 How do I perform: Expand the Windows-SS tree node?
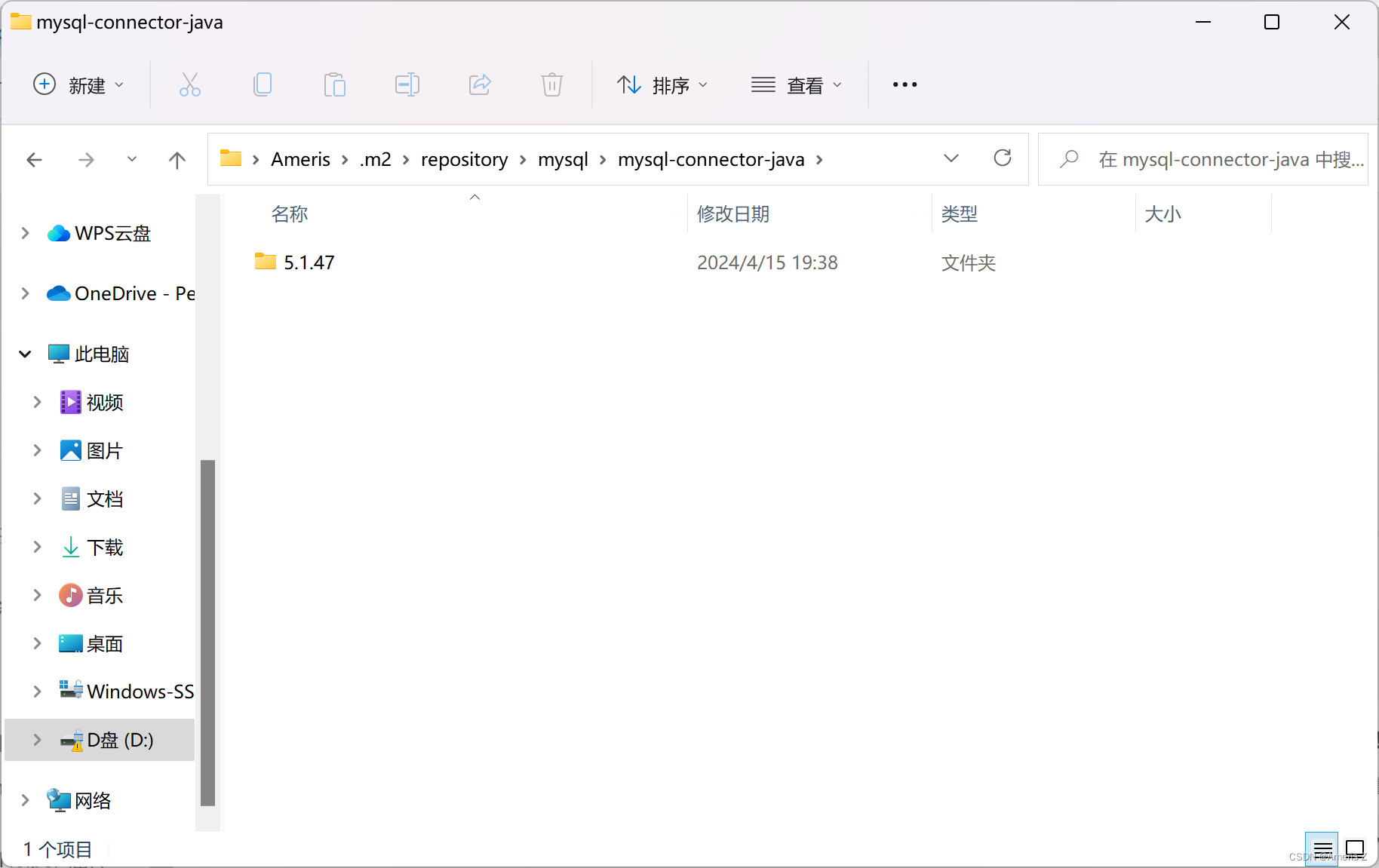(x=37, y=692)
